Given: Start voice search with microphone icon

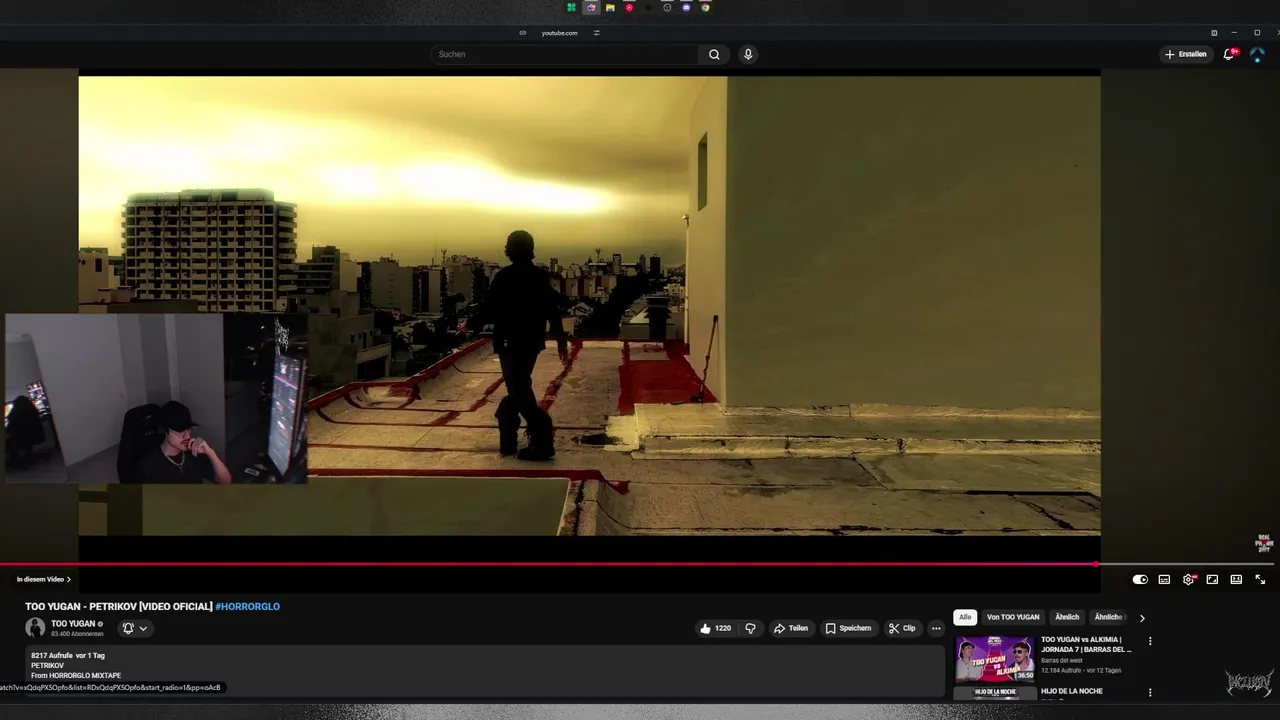Looking at the screenshot, I should (x=748, y=54).
